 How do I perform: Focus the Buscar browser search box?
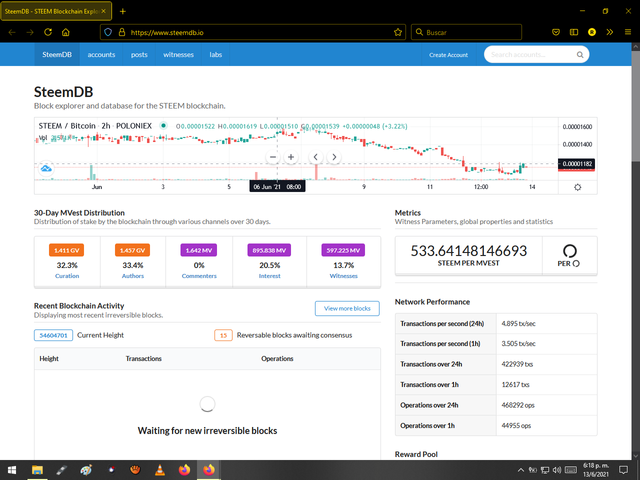[x=466, y=32]
